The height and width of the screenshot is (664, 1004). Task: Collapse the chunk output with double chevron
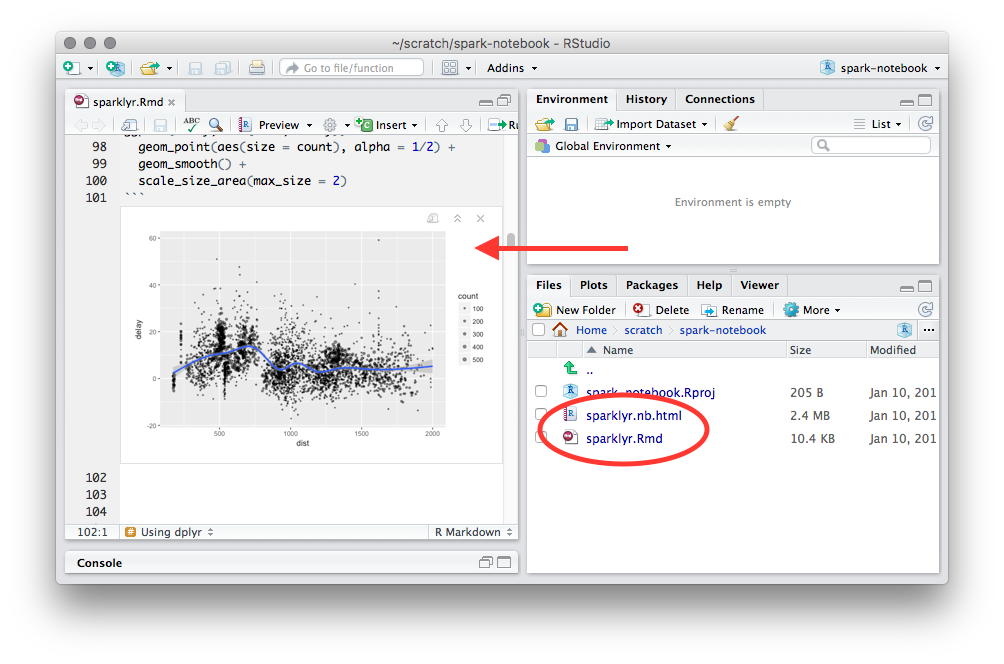[457, 218]
